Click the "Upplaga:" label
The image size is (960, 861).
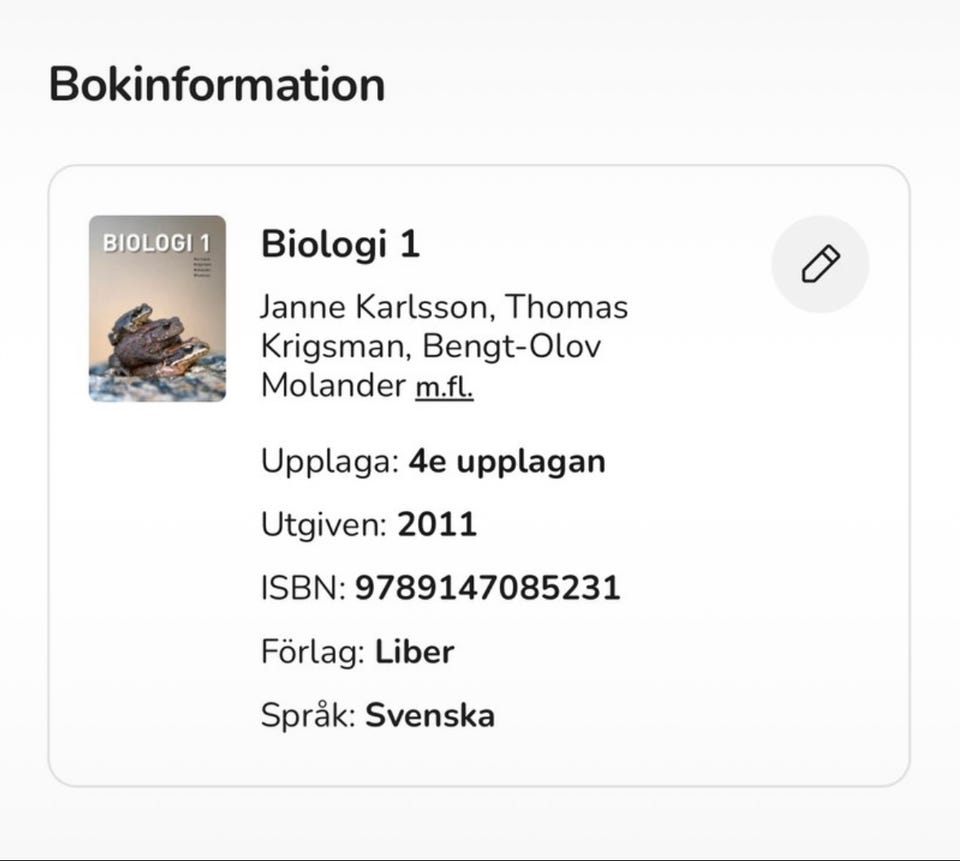pyautogui.click(x=330, y=462)
